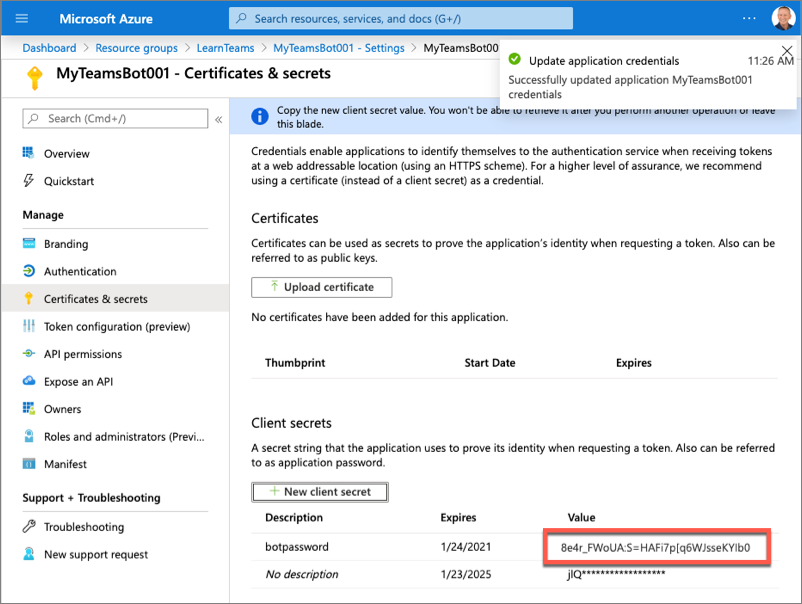Click the sidebar Search (Cmd+/) box
The image size is (802, 604).
(x=115, y=118)
